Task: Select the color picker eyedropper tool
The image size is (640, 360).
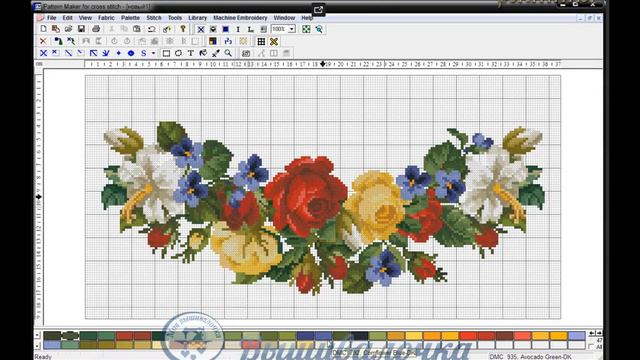Action: pos(216,53)
